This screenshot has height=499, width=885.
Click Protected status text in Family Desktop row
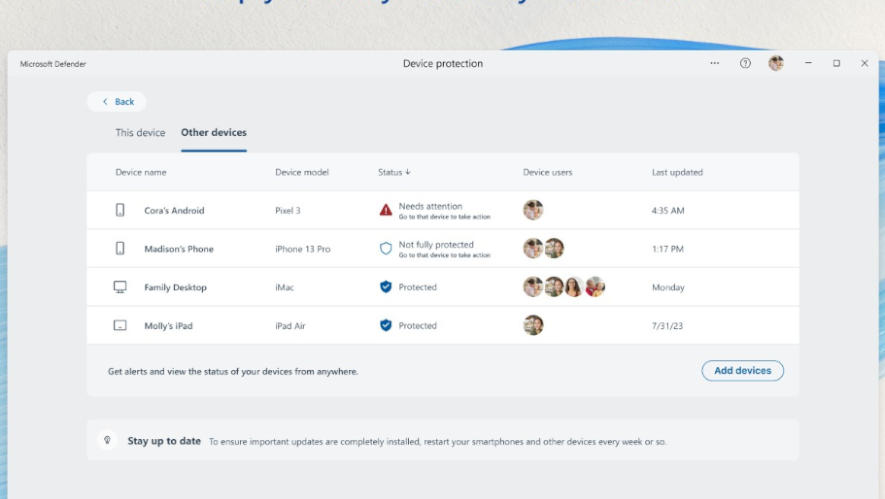click(417, 287)
